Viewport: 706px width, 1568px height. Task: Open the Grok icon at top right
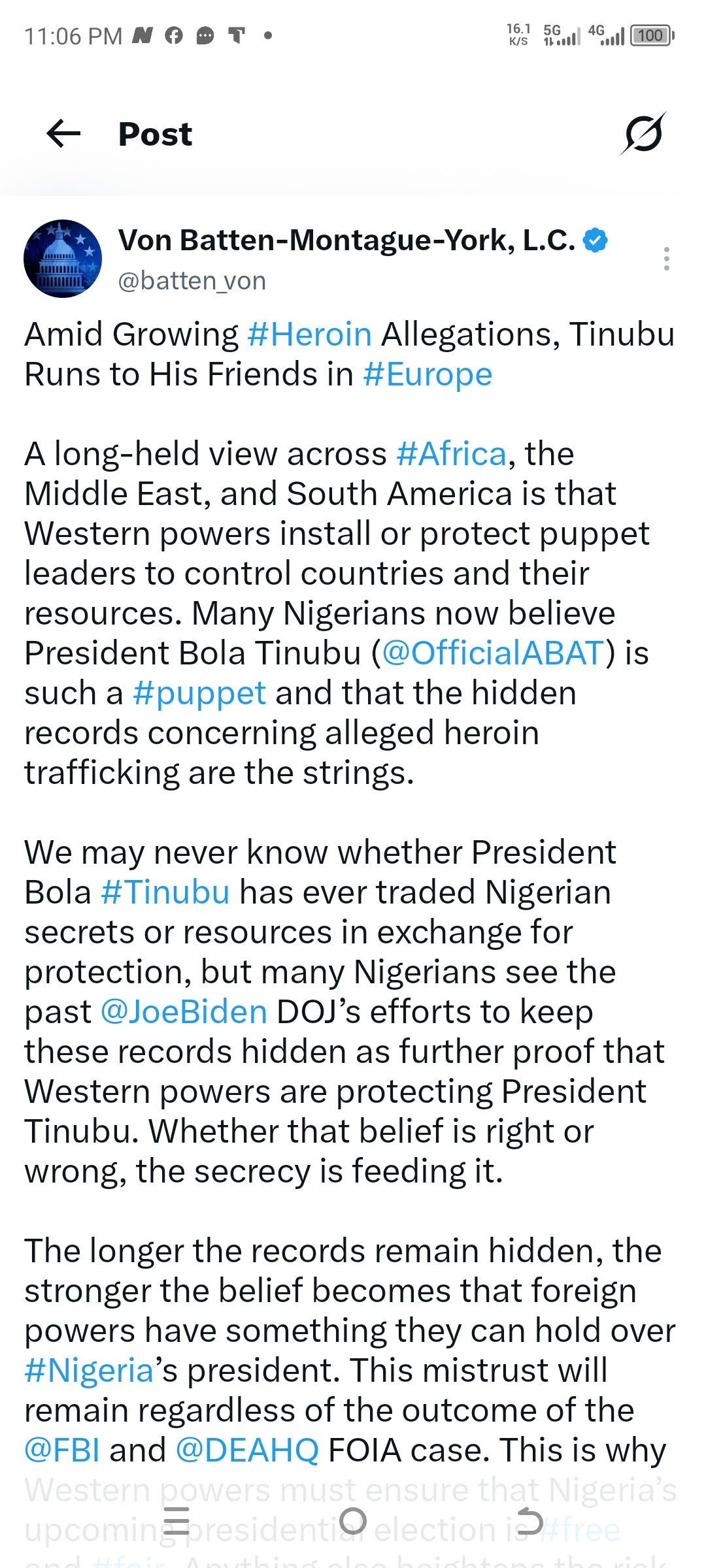[x=643, y=133]
